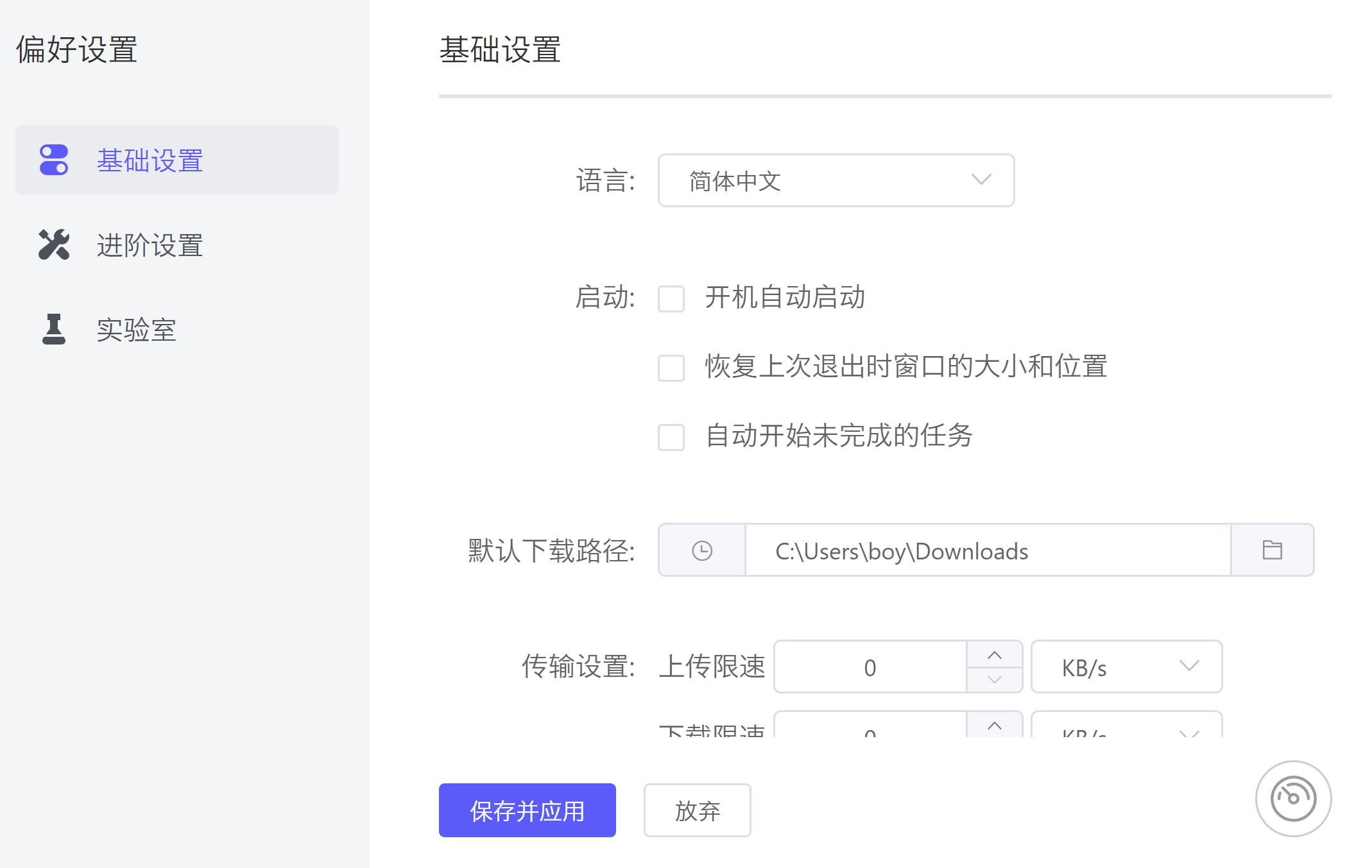Enable 开机自动启动 checkbox
Viewport: 1372px width, 868px height.
(671, 299)
